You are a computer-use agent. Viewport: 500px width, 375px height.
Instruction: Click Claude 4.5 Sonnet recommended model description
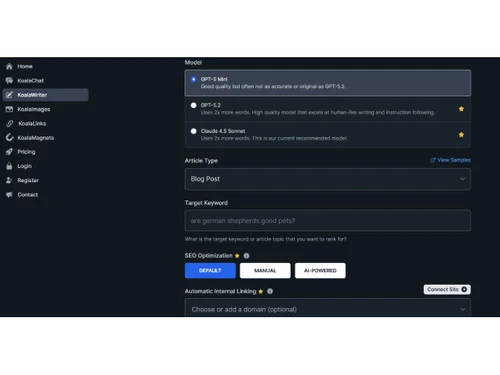click(x=274, y=138)
